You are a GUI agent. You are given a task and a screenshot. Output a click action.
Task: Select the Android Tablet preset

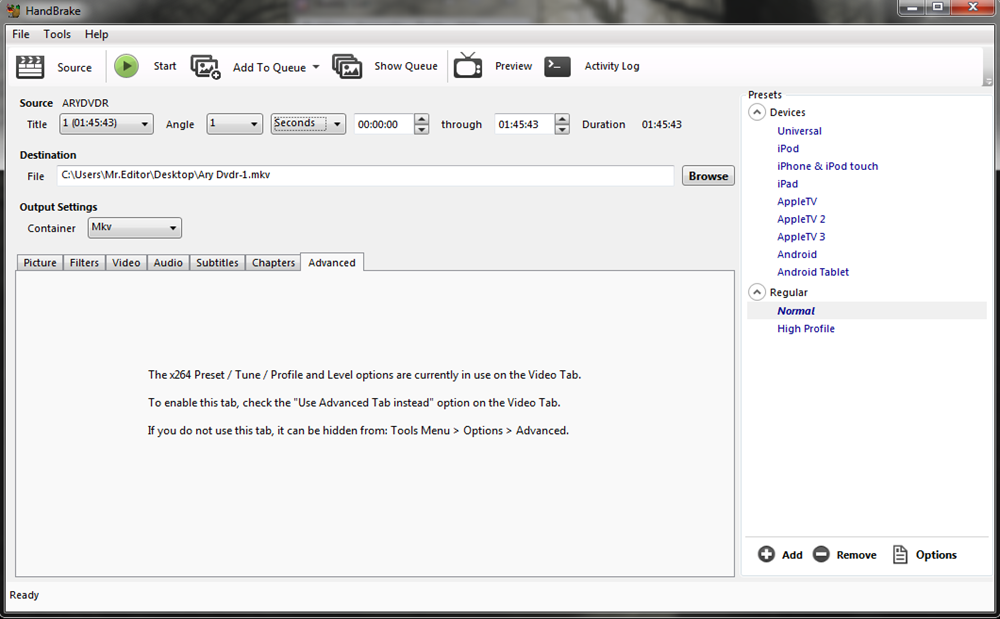(x=812, y=272)
